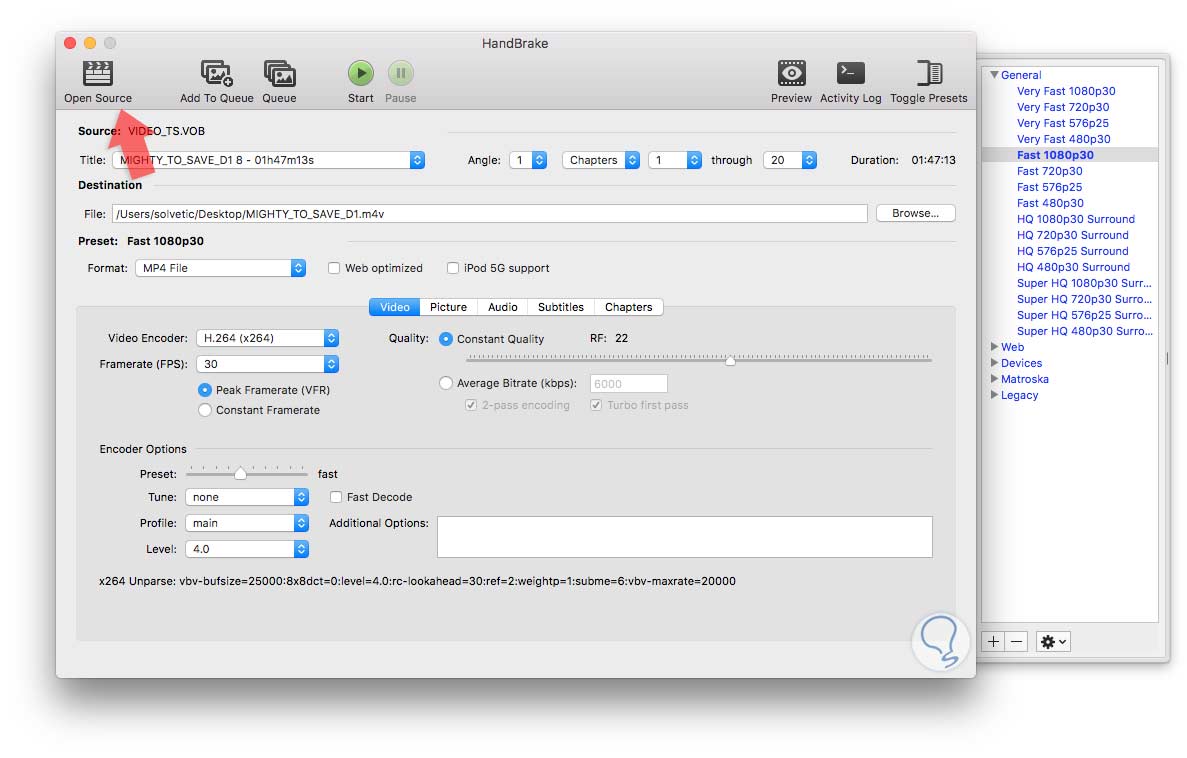Toggle Turbo first pass checkbox
The width and height of the screenshot is (1187, 758).
596,405
